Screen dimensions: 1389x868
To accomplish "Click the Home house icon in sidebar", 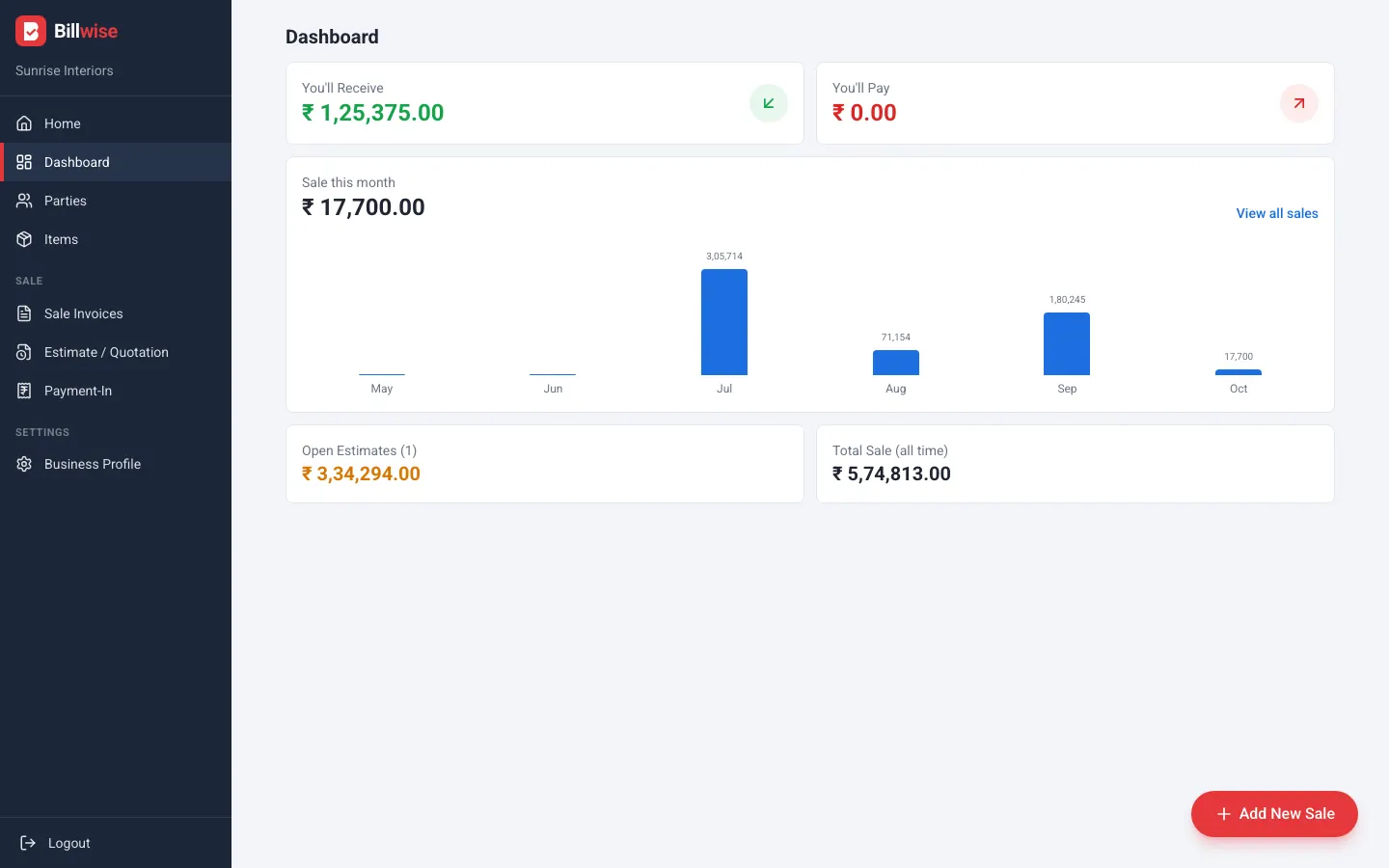I will point(24,123).
